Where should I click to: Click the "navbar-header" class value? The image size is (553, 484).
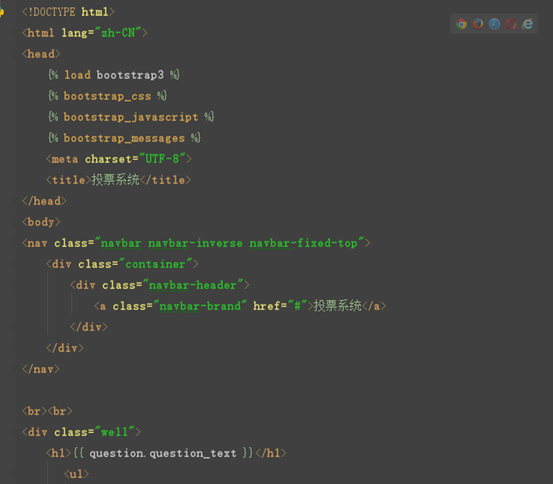(x=193, y=285)
